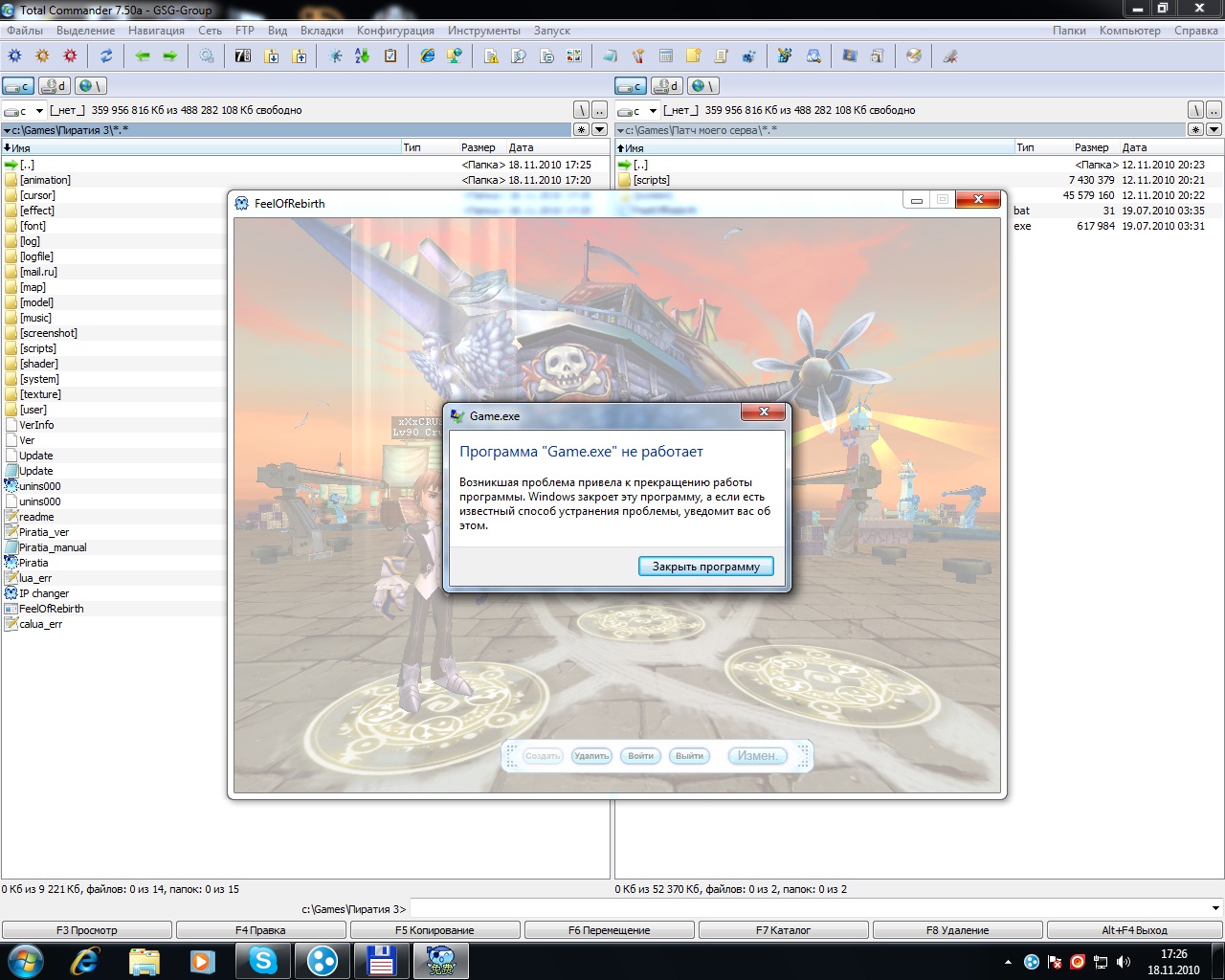Click the scroll document toolbar icon
This screenshot has width=1225, height=980.
pos(721,56)
